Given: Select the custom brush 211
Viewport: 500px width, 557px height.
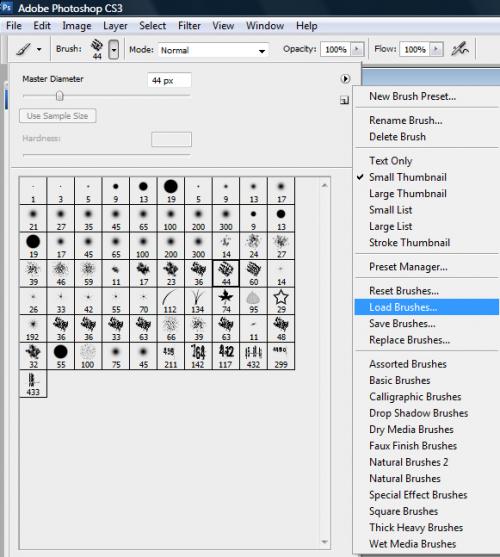Looking at the screenshot, I should (170, 356).
